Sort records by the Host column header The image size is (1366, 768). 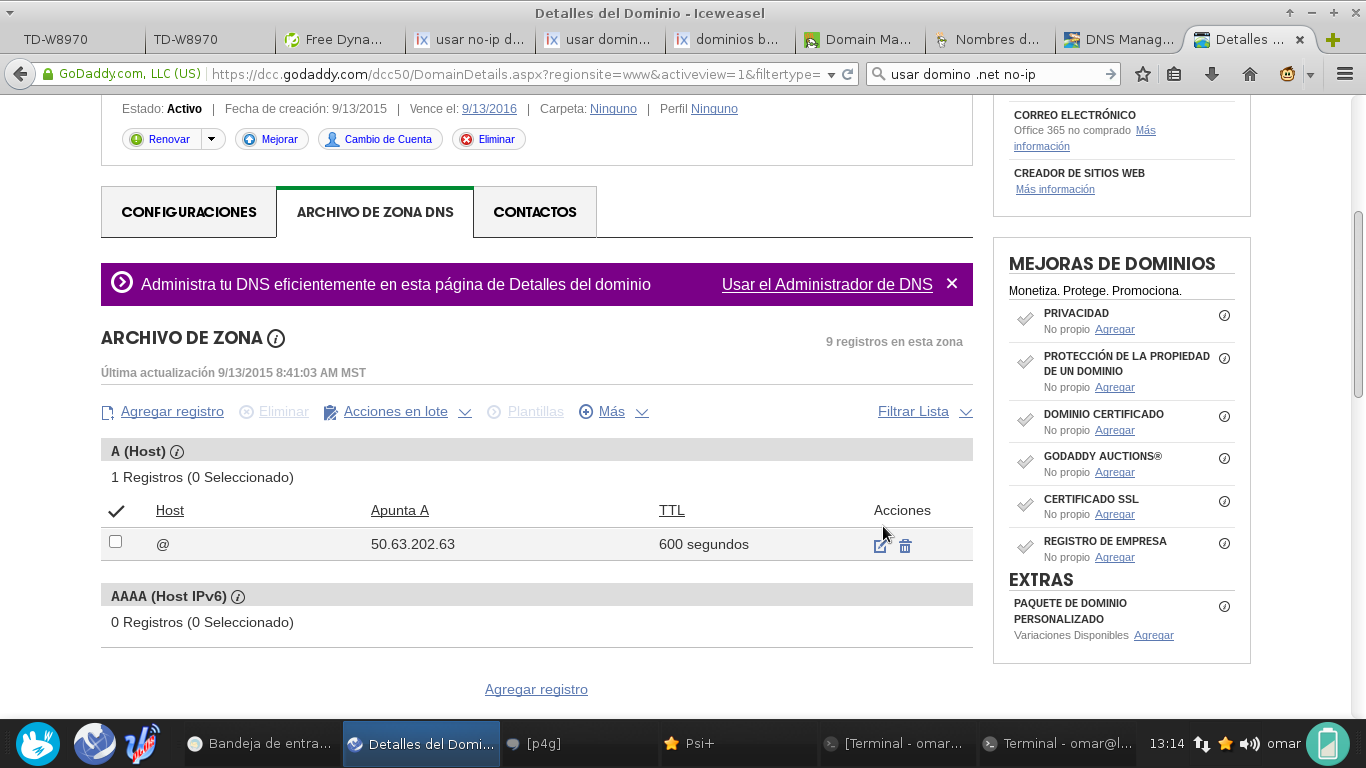coord(170,510)
